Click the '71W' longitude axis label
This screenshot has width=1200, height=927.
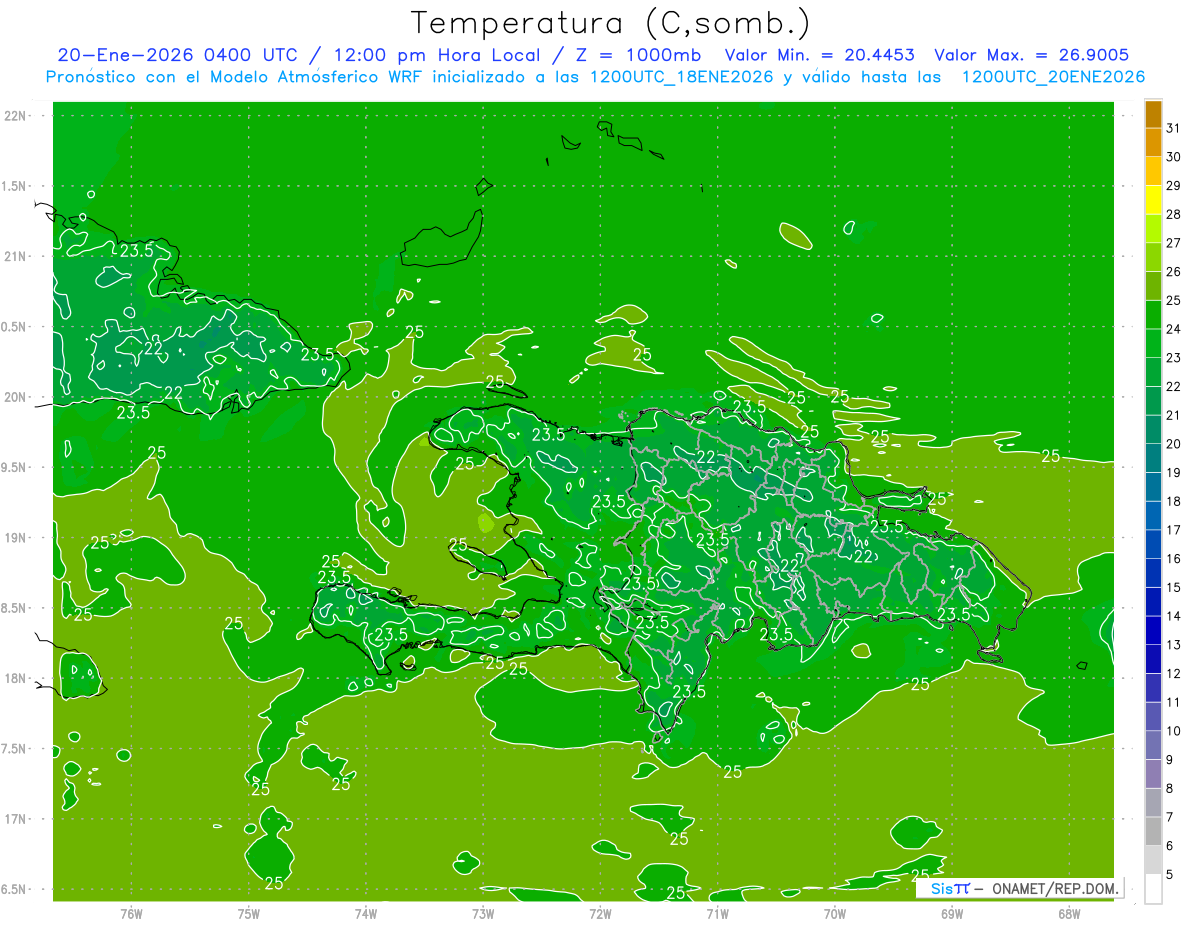pos(717,914)
